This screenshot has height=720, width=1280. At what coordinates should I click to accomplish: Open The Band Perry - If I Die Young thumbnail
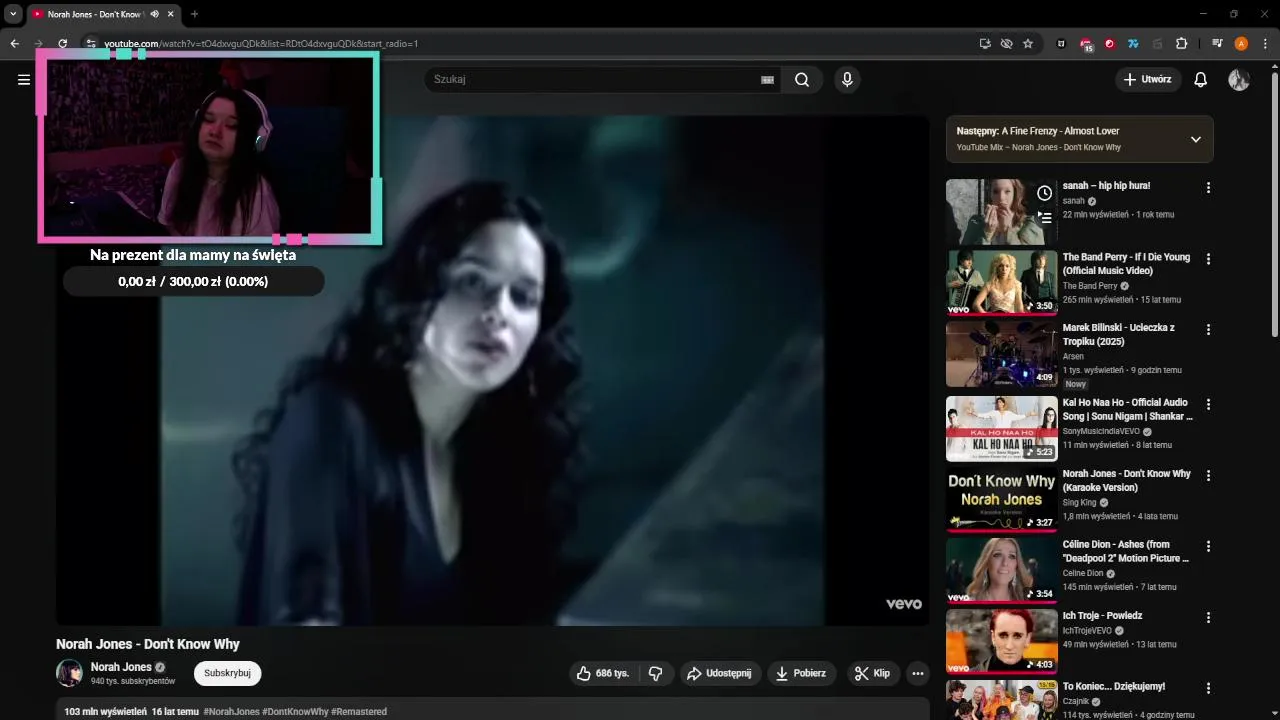coord(1001,283)
